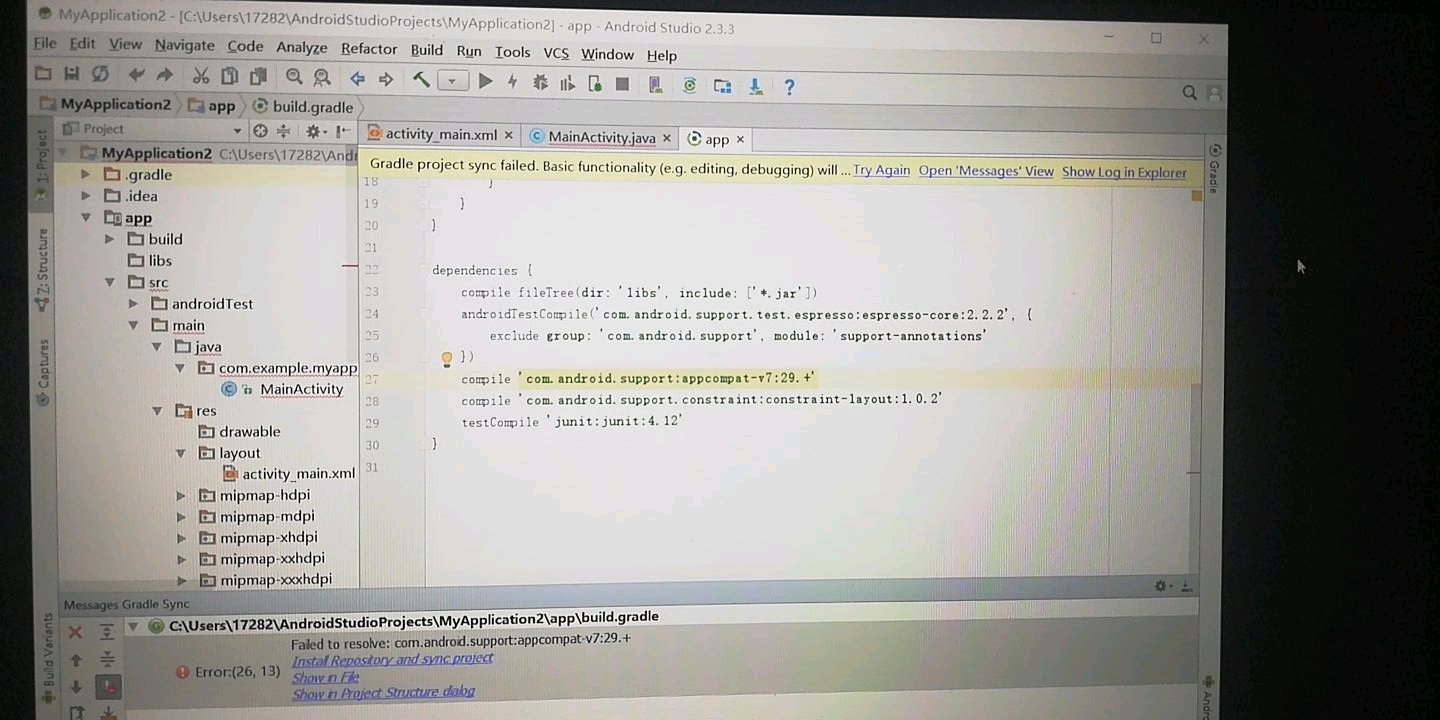Image resolution: width=1440 pixels, height=720 pixels.
Task: Open the VCS menu
Action: 556,53
